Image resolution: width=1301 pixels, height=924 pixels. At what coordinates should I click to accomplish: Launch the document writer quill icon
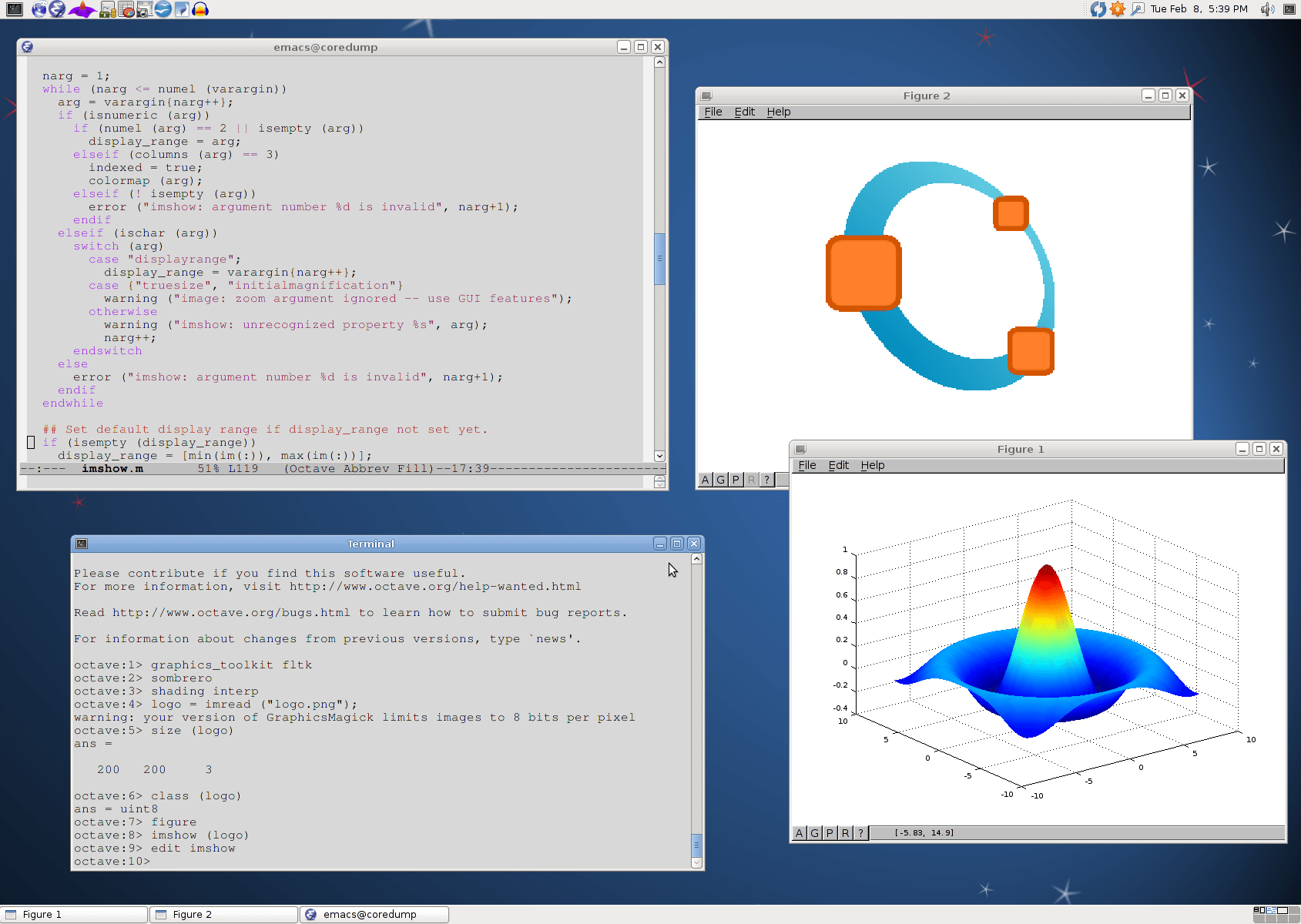[x=181, y=9]
